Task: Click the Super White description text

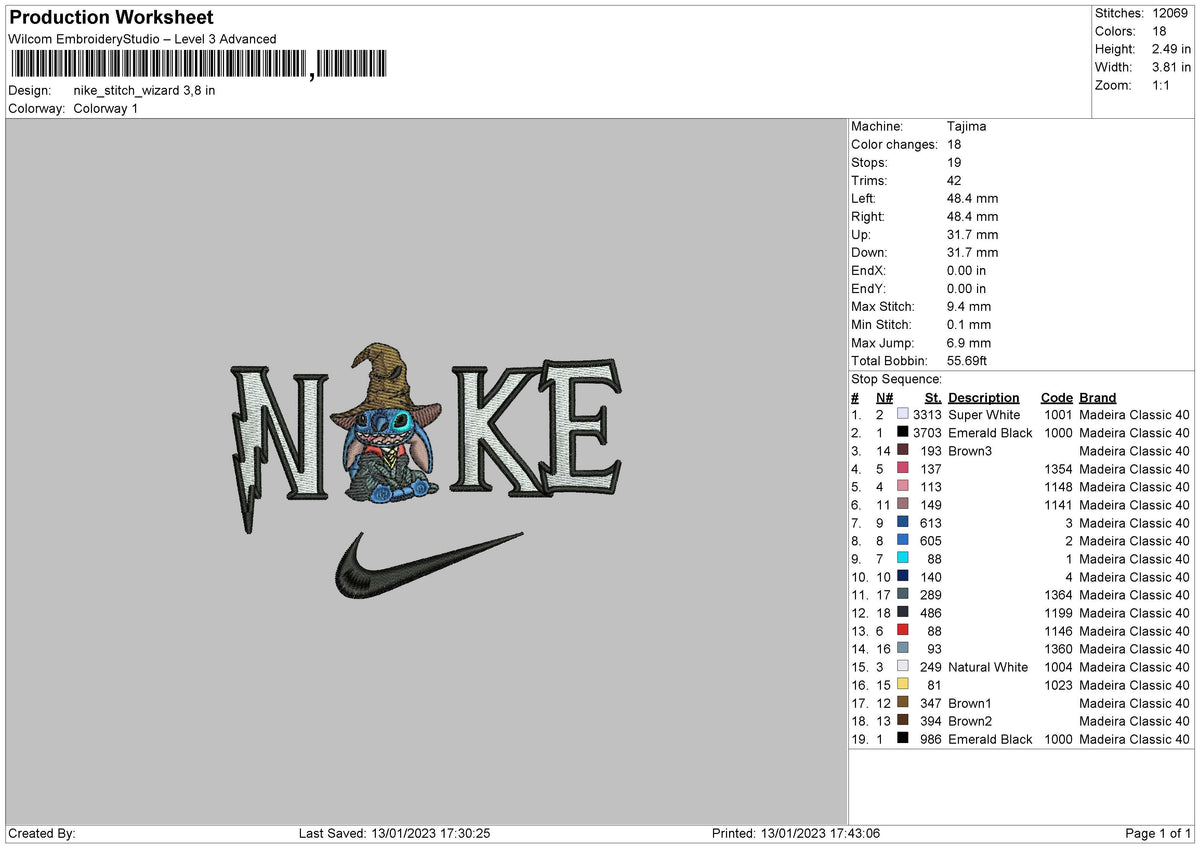Action: (985, 414)
